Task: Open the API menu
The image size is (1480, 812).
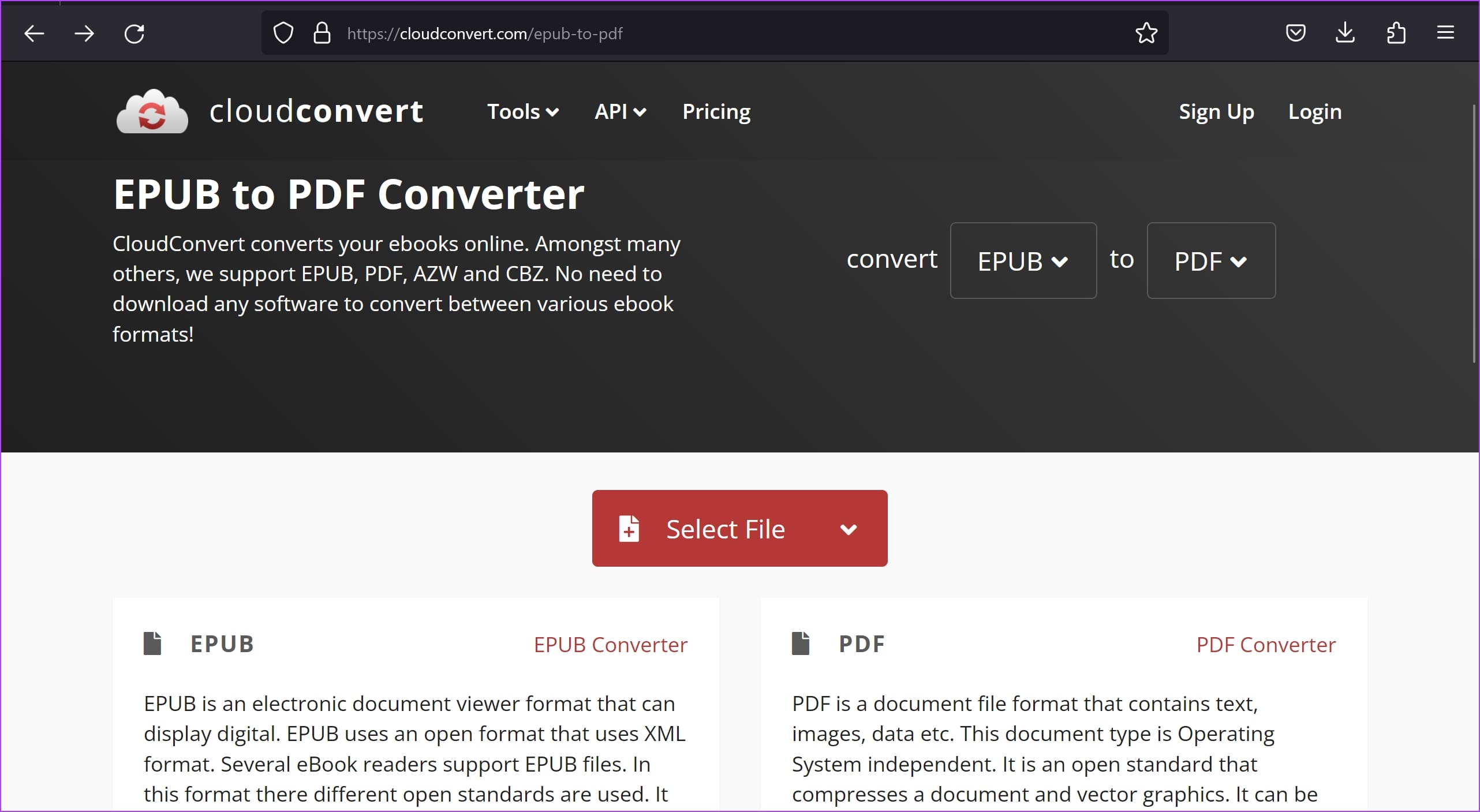Action: click(x=619, y=112)
